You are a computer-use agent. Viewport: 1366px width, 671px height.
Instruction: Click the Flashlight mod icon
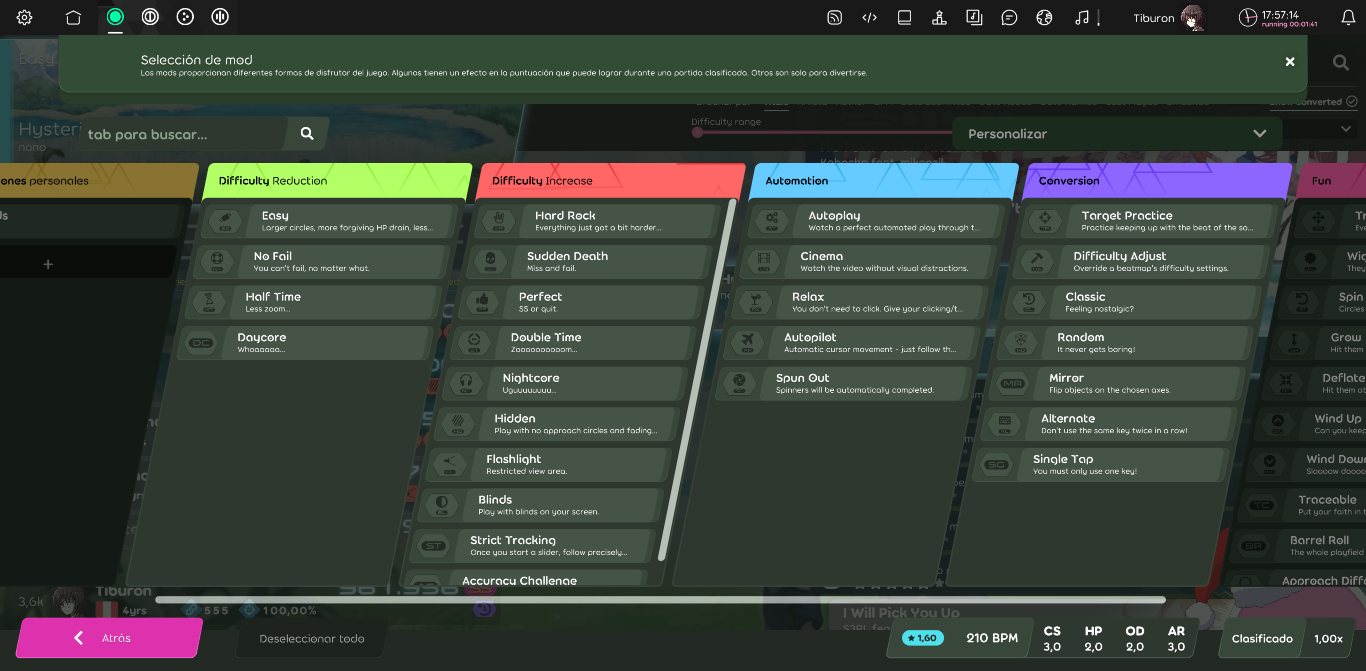pyautogui.click(x=449, y=465)
